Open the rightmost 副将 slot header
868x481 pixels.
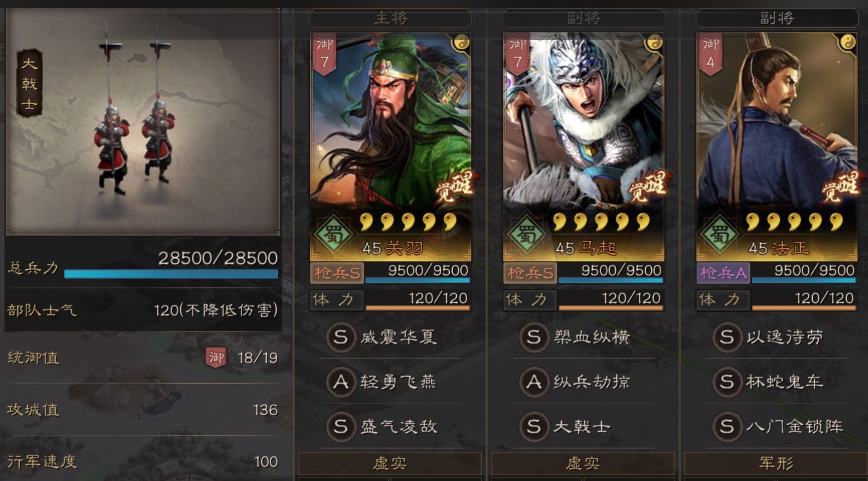point(777,18)
